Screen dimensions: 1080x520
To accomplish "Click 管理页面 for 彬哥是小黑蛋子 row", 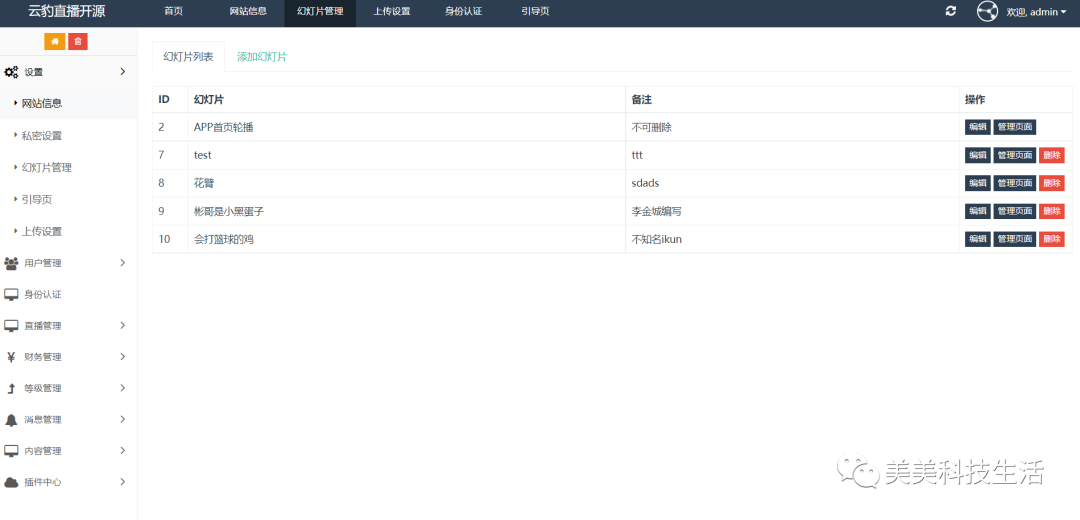I will (x=1015, y=211).
